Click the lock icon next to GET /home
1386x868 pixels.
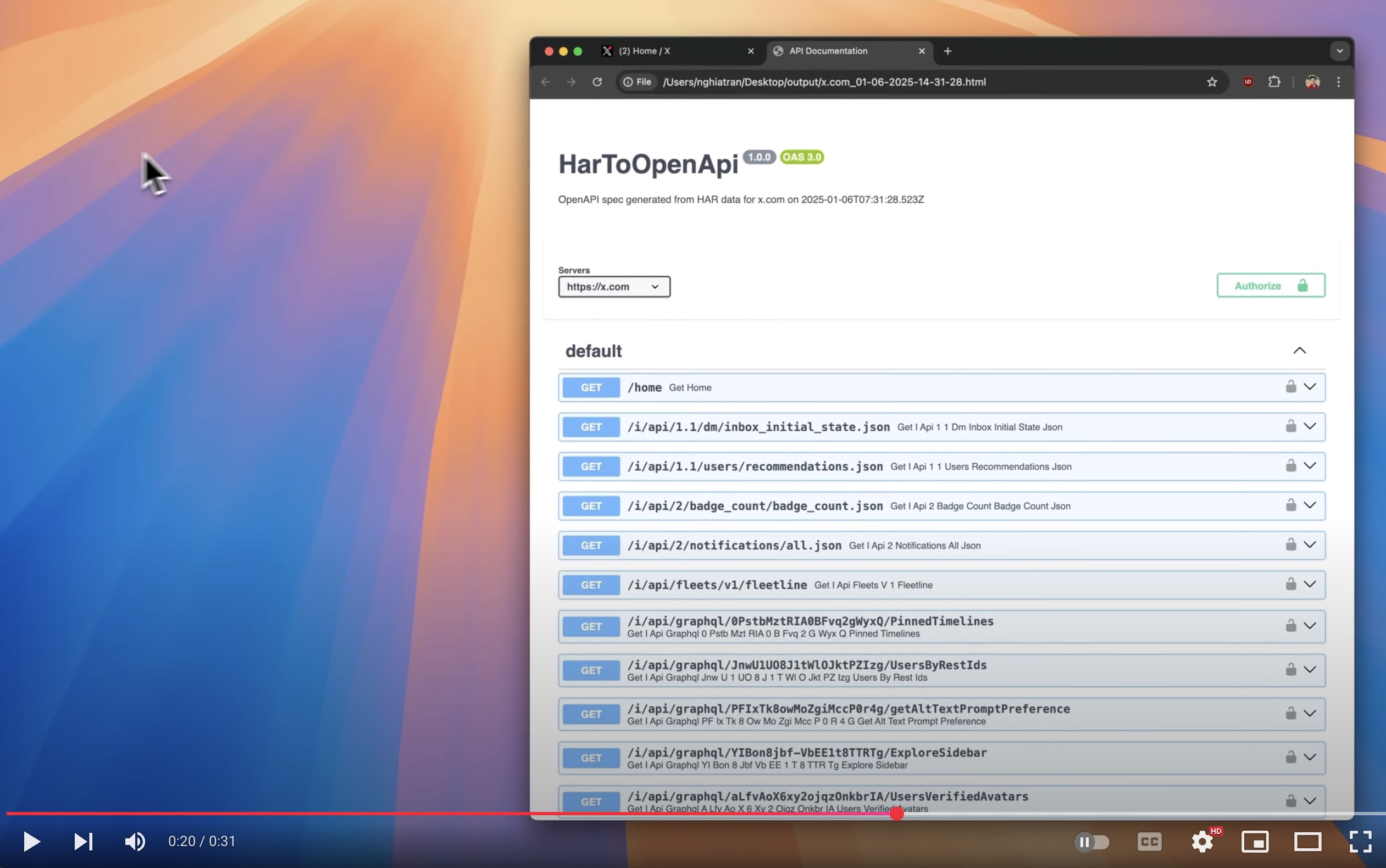tap(1290, 387)
